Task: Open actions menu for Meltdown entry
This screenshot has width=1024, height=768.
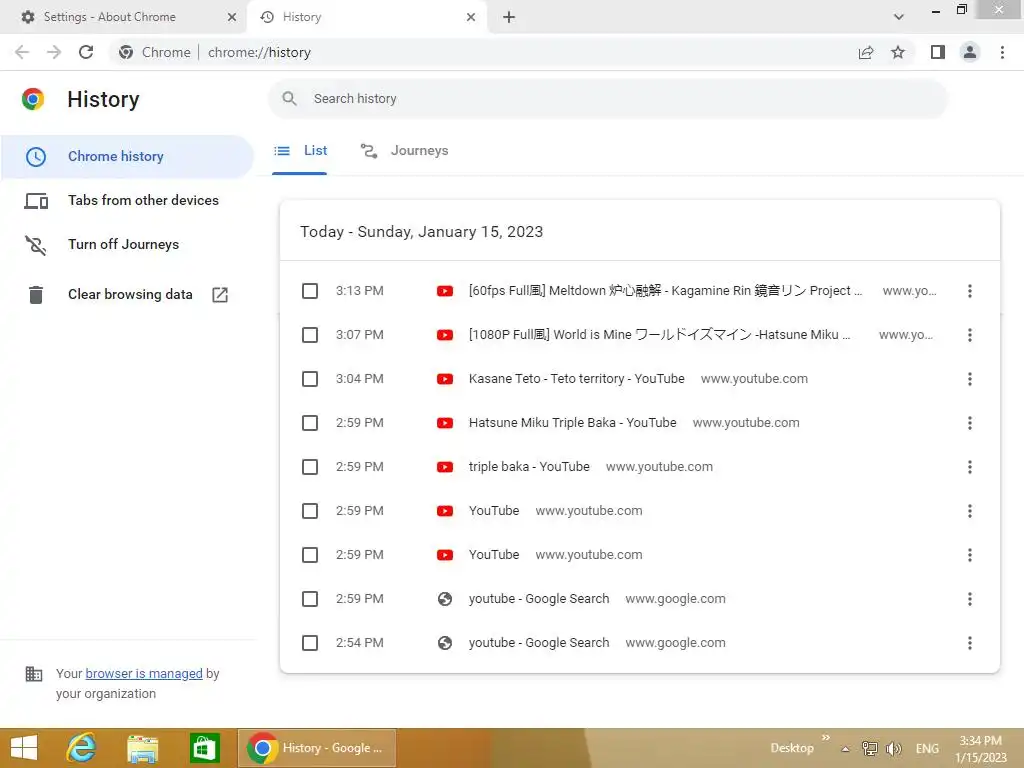Action: (x=970, y=291)
